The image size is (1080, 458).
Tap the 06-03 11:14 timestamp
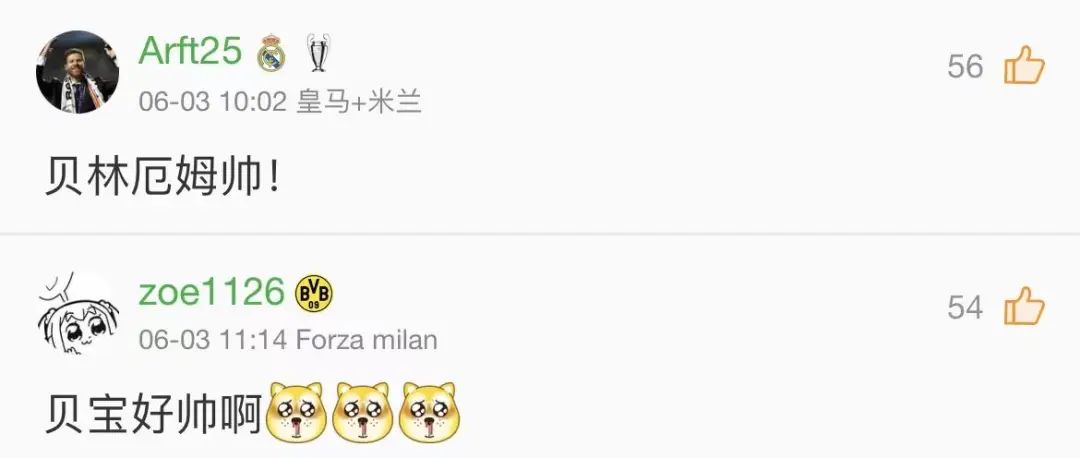click(212, 340)
